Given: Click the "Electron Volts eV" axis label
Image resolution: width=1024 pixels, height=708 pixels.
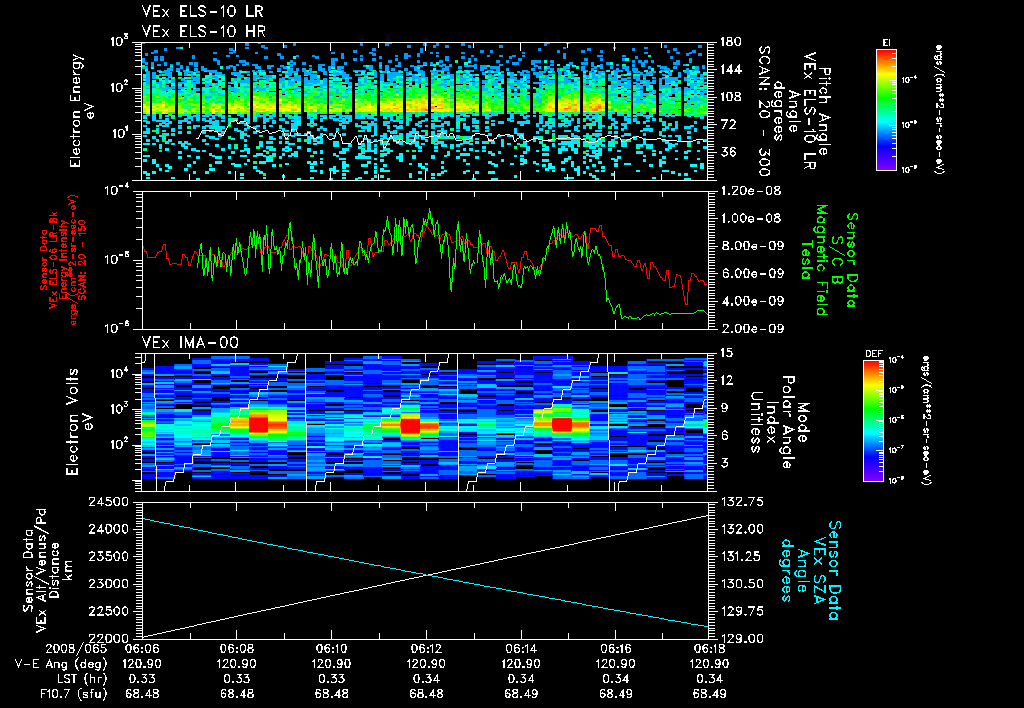Looking at the screenshot, I should coord(77,422).
